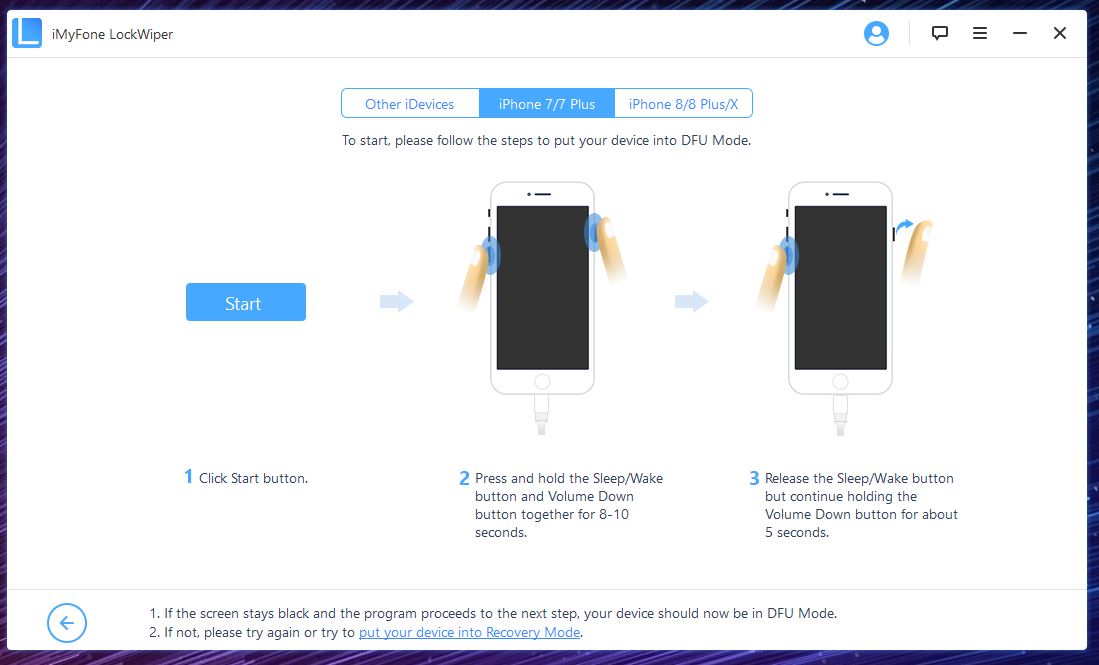Close the LockWiper window
Image resolution: width=1099 pixels, height=665 pixels.
(1060, 33)
